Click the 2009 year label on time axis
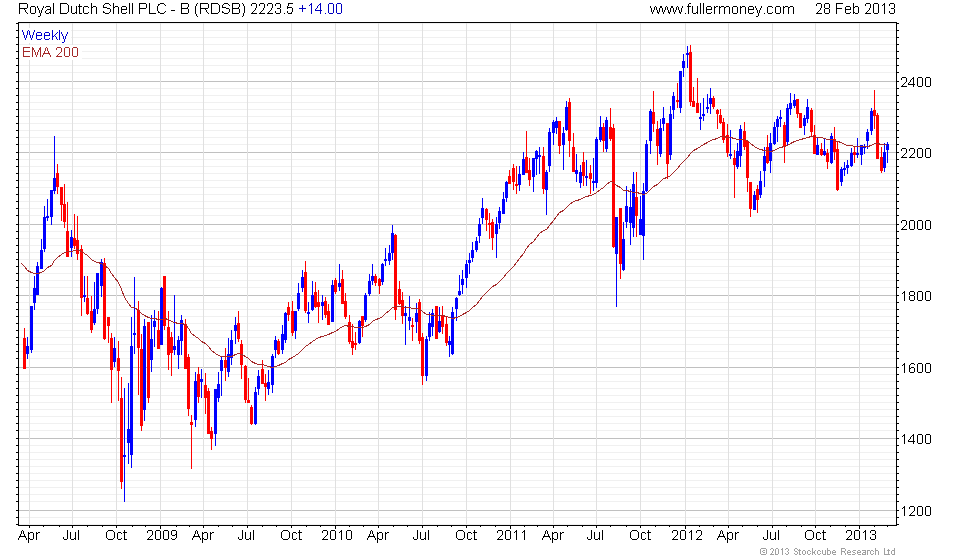 (162, 536)
